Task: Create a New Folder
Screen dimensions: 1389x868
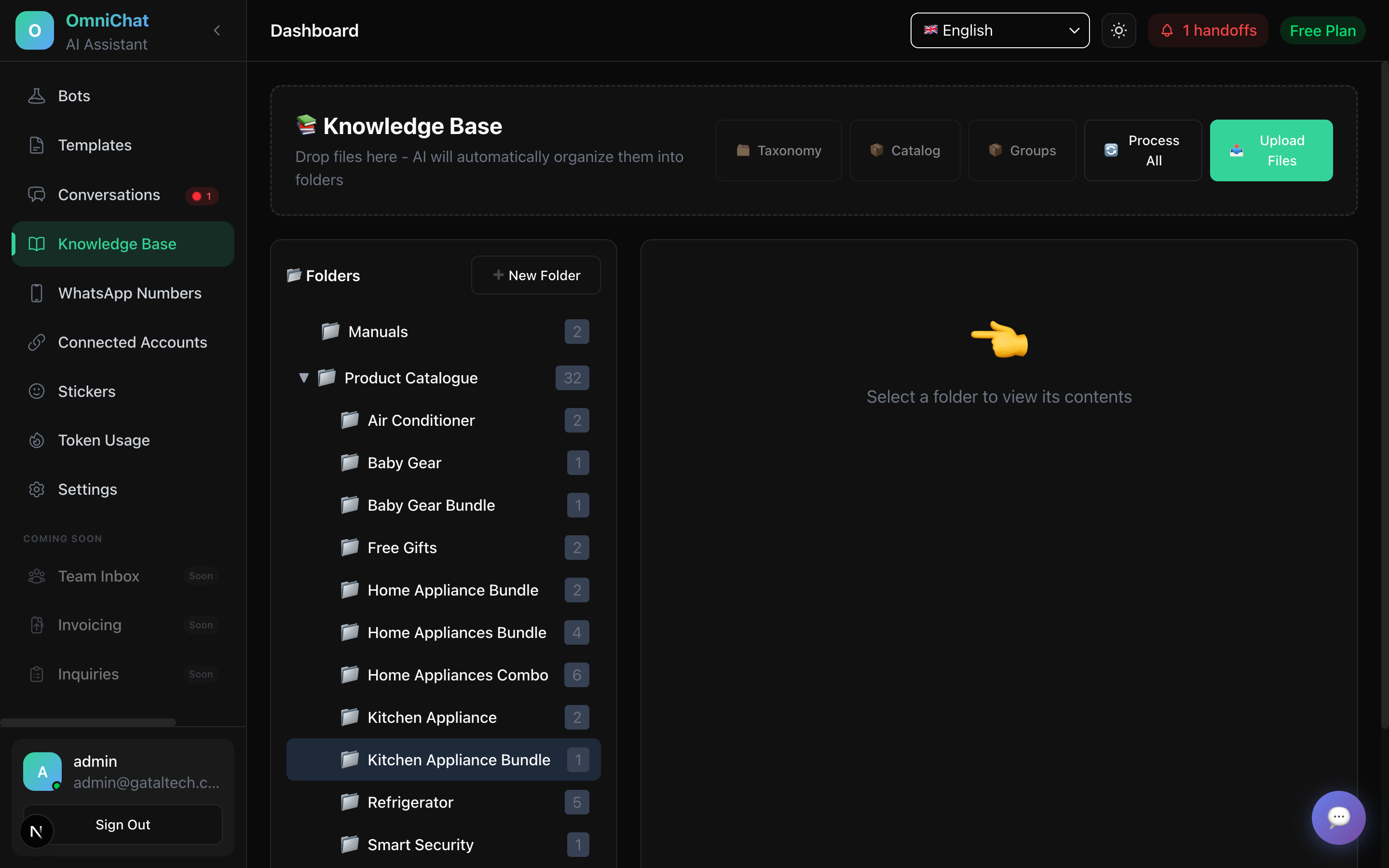Action: click(535, 275)
